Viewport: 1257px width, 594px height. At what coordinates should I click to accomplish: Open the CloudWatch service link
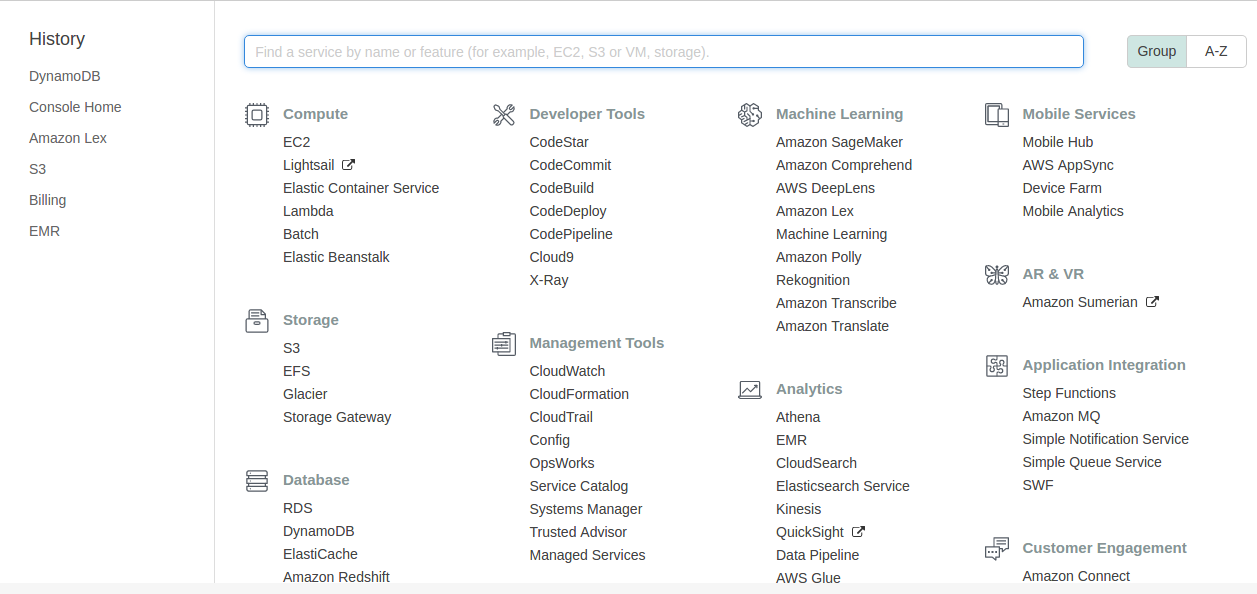click(567, 371)
